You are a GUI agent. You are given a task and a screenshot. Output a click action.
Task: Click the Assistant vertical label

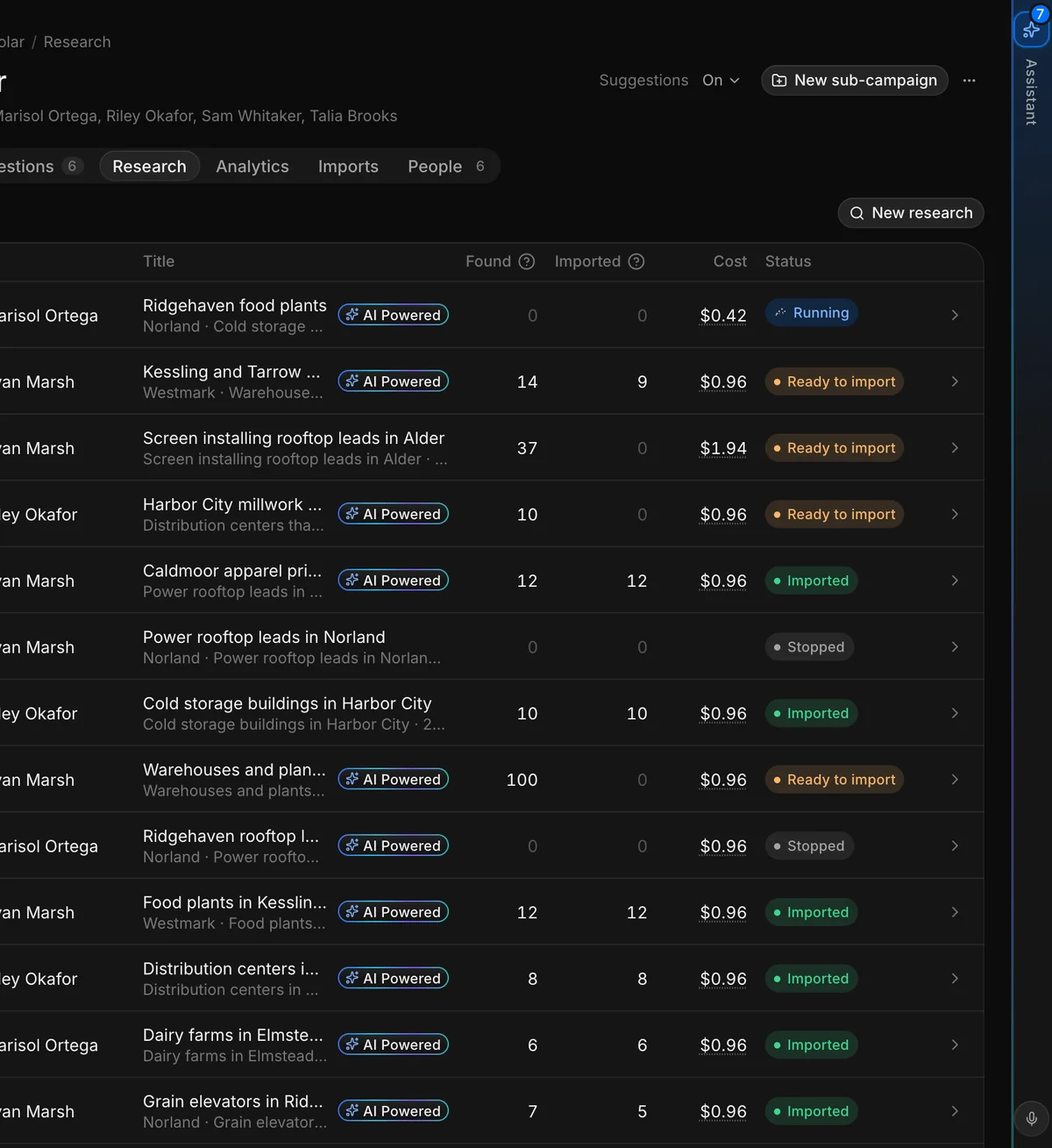click(x=1031, y=92)
